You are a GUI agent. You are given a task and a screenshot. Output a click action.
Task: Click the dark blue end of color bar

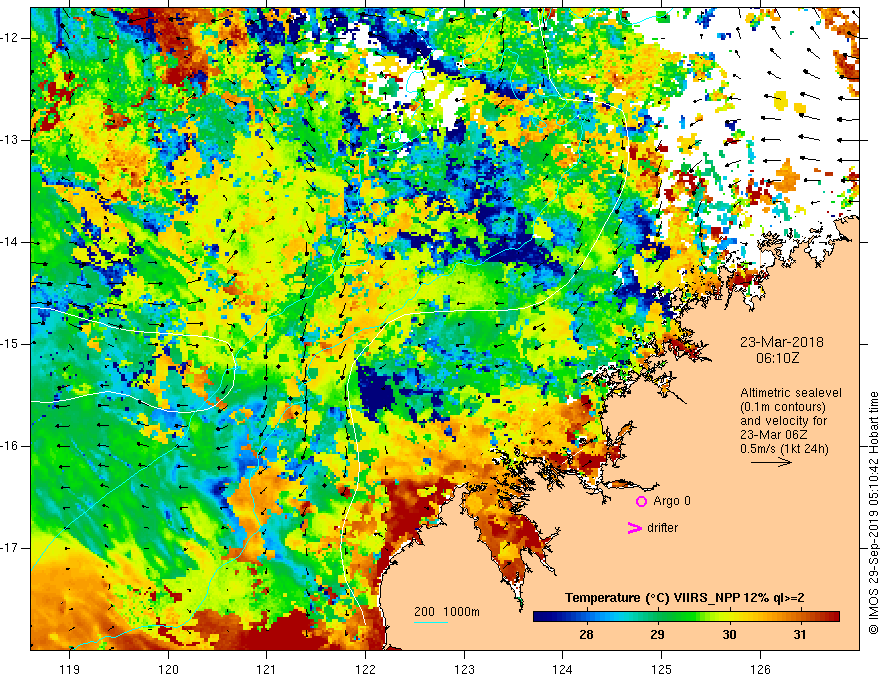tap(539, 617)
